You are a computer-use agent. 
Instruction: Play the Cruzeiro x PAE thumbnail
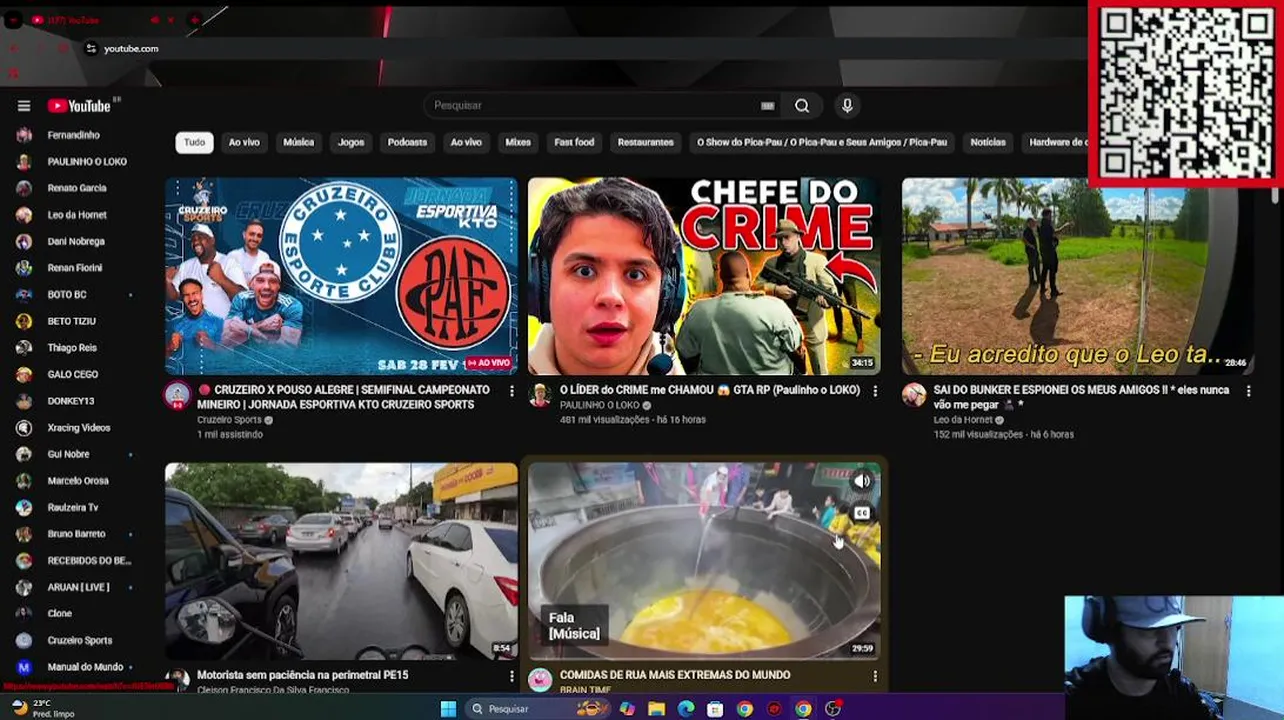point(341,276)
